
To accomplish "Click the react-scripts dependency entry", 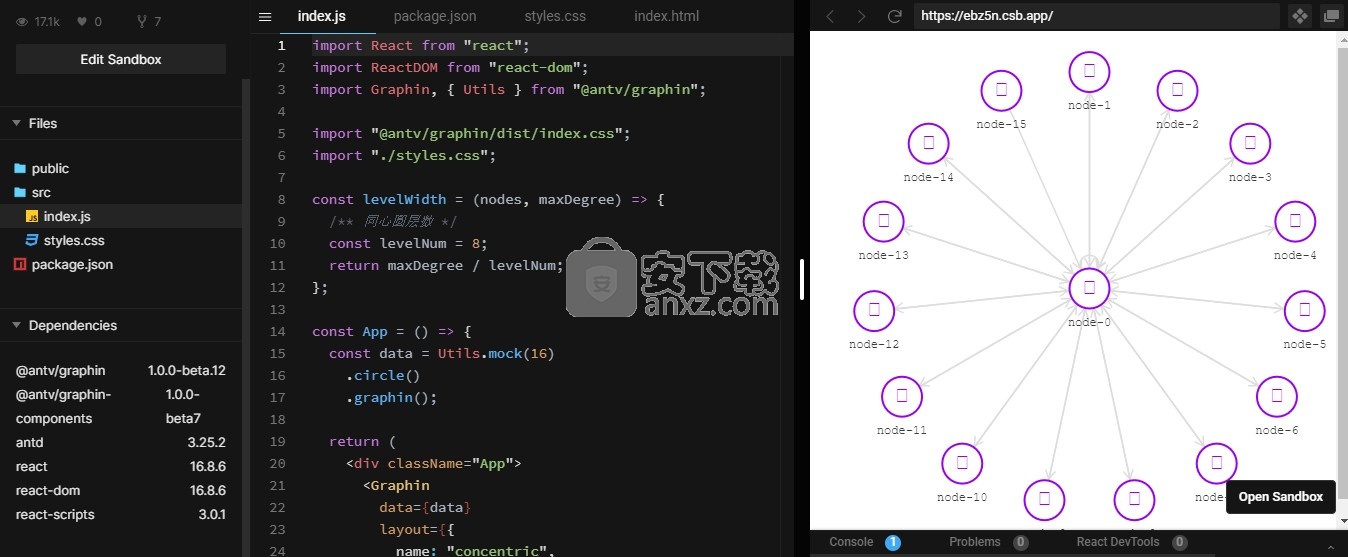I will pos(121,514).
